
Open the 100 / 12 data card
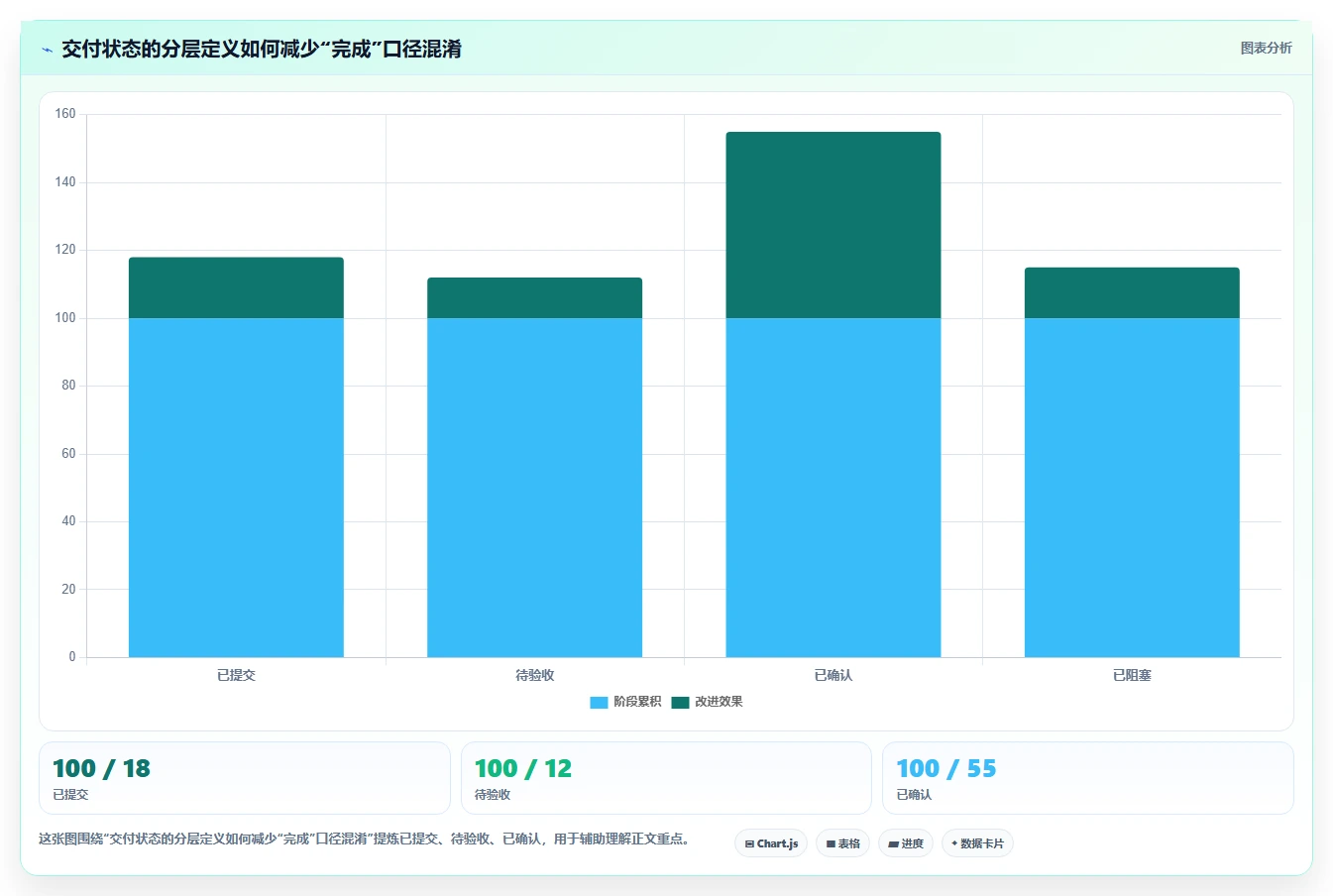point(666,778)
